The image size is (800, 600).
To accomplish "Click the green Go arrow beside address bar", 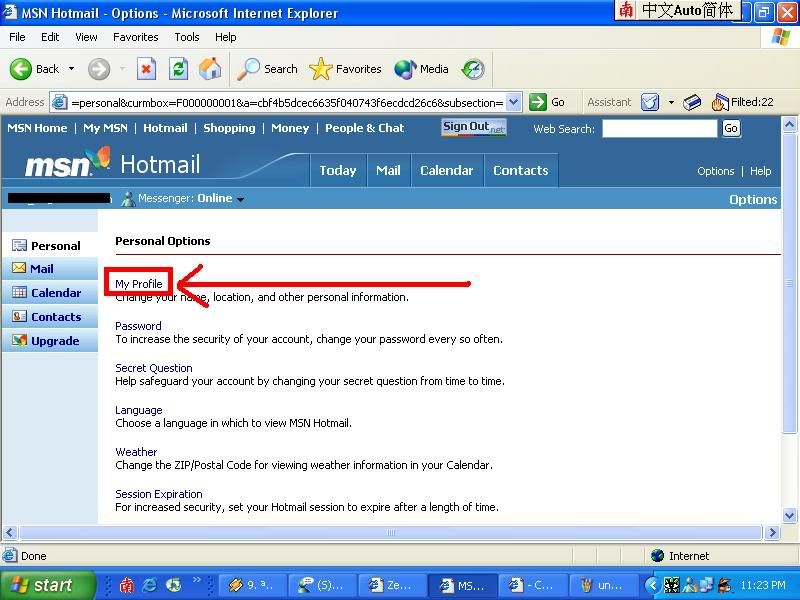I will click(538, 102).
